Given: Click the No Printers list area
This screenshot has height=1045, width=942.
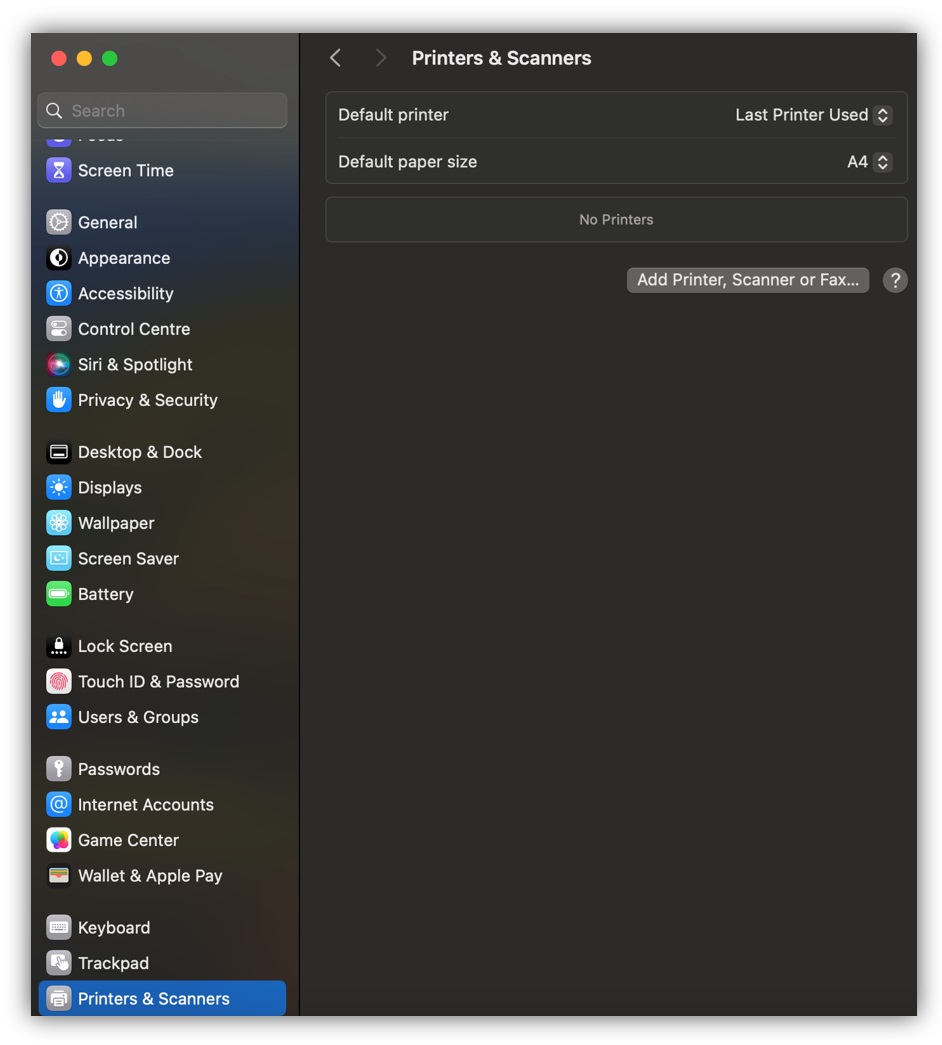Looking at the screenshot, I should (x=617, y=219).
